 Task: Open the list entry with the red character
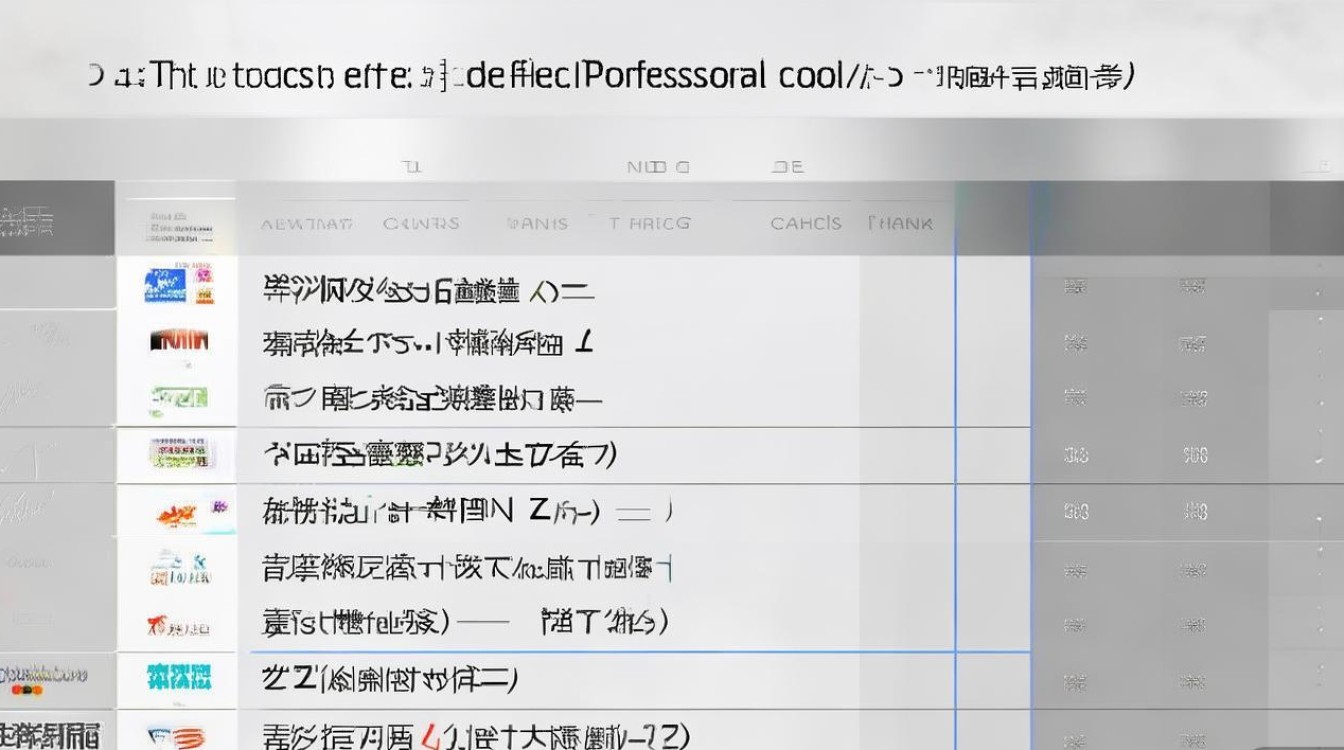click(475, 736)
